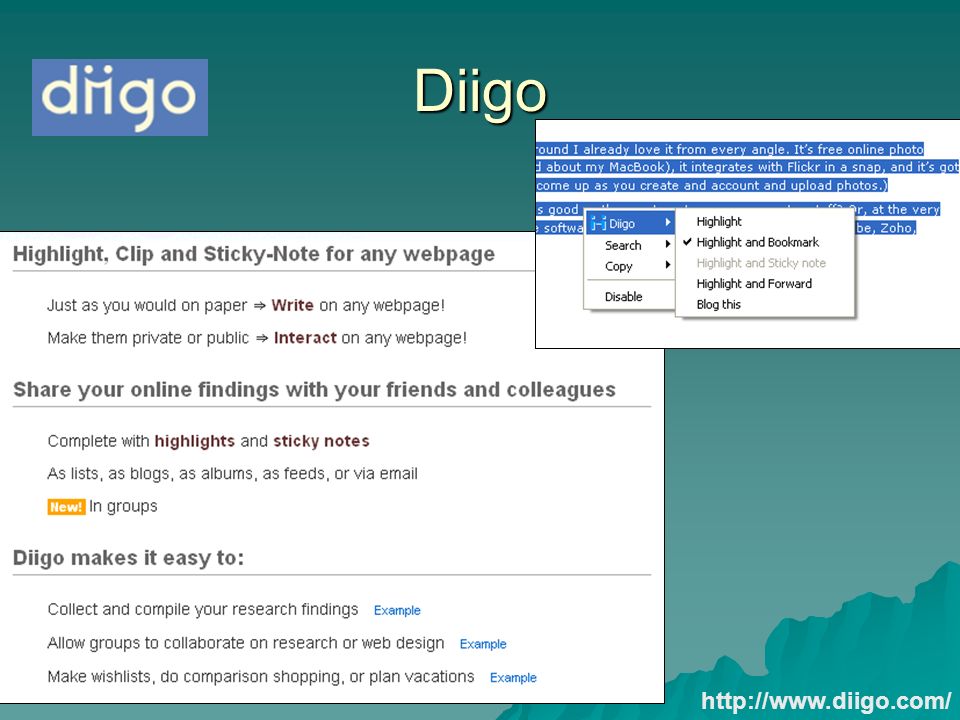Viewport: 960px width, 720px height.
Task: Click the orange New! badge
Action: [66, 507]
